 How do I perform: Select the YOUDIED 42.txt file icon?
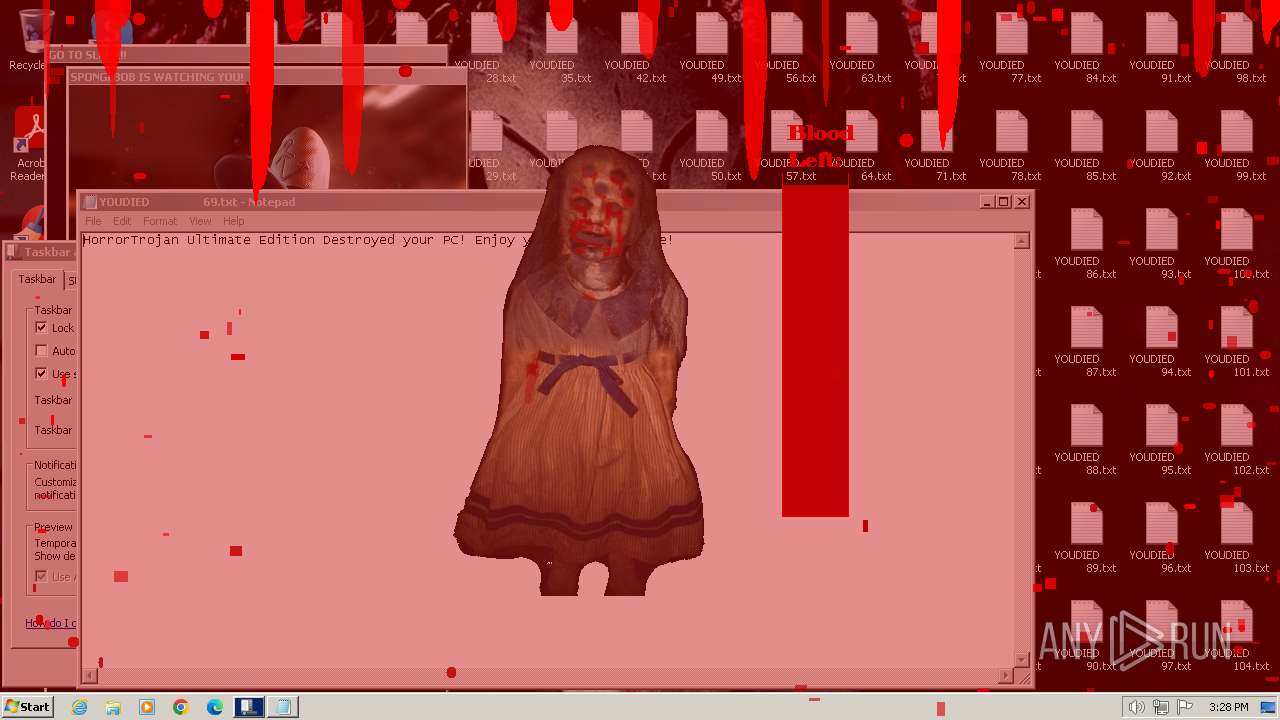point(635,48)
